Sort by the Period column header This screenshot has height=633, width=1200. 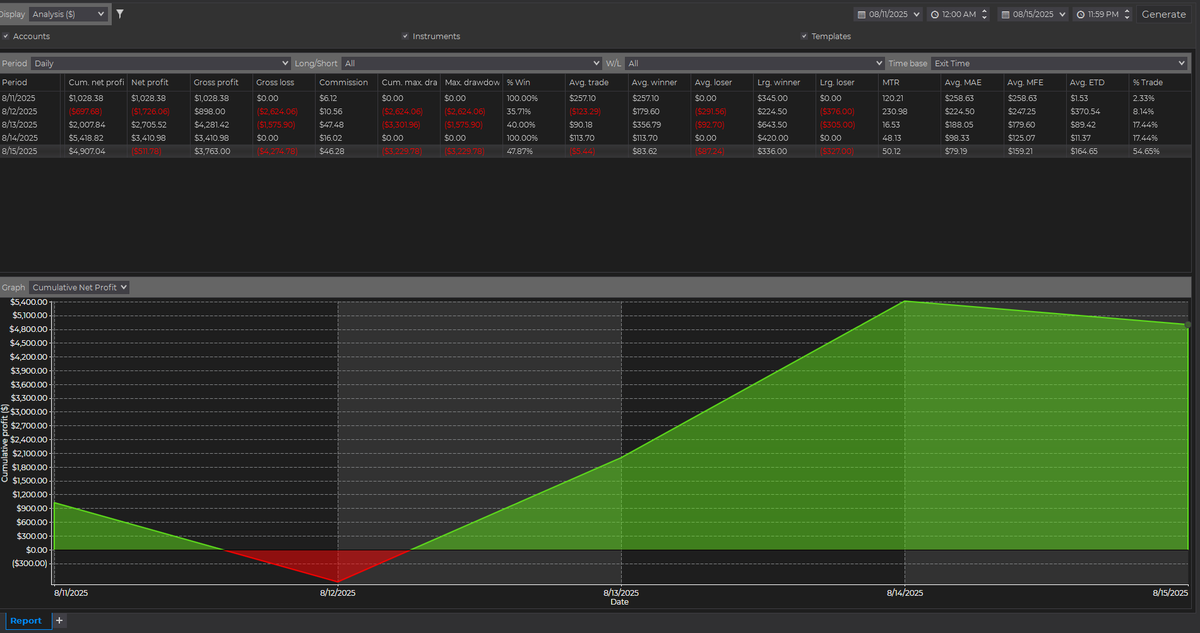pyautogui.click(x=32, y=82)
